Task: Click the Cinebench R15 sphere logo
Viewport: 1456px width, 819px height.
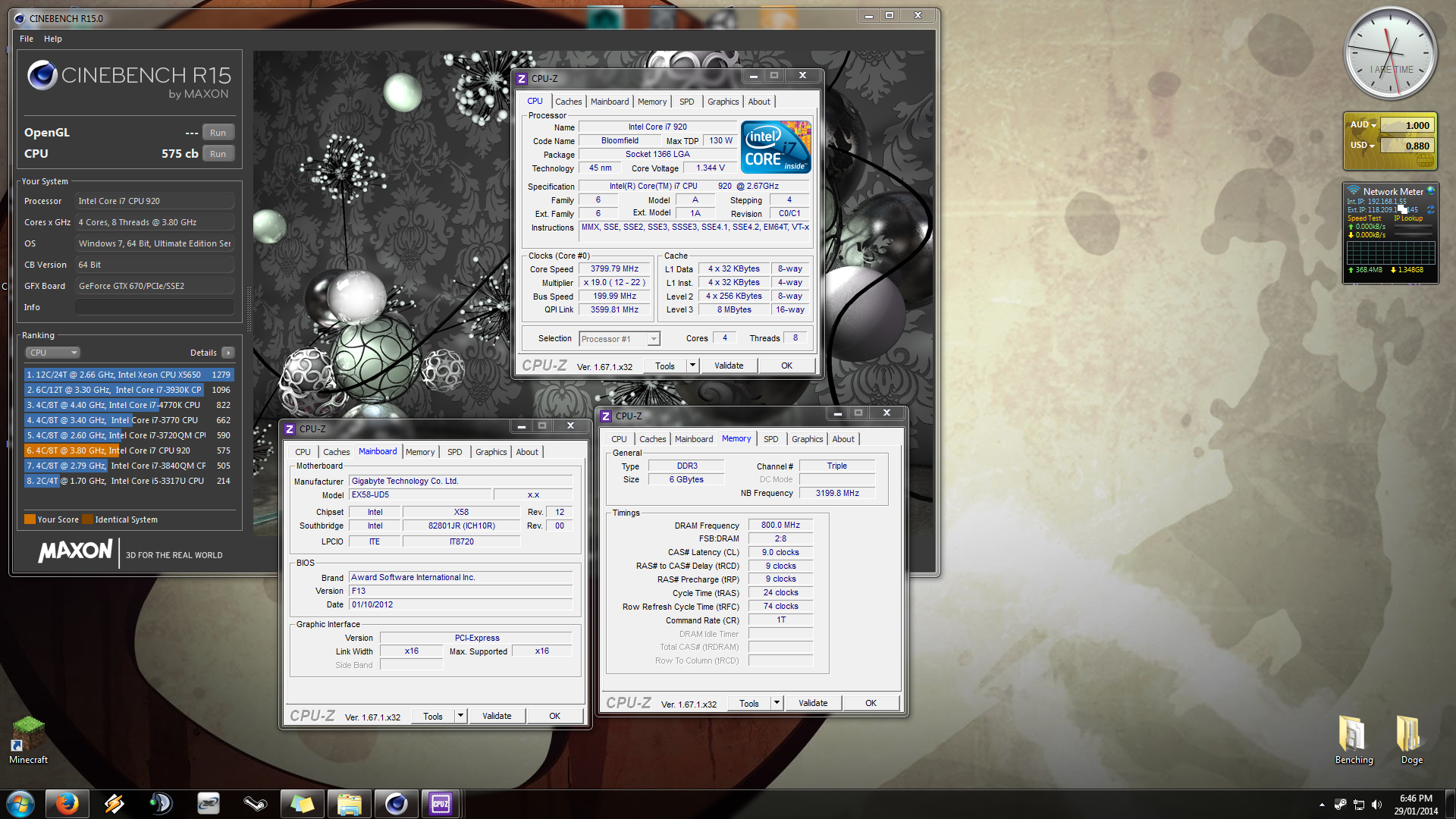Action: click(x=42, y=75)
